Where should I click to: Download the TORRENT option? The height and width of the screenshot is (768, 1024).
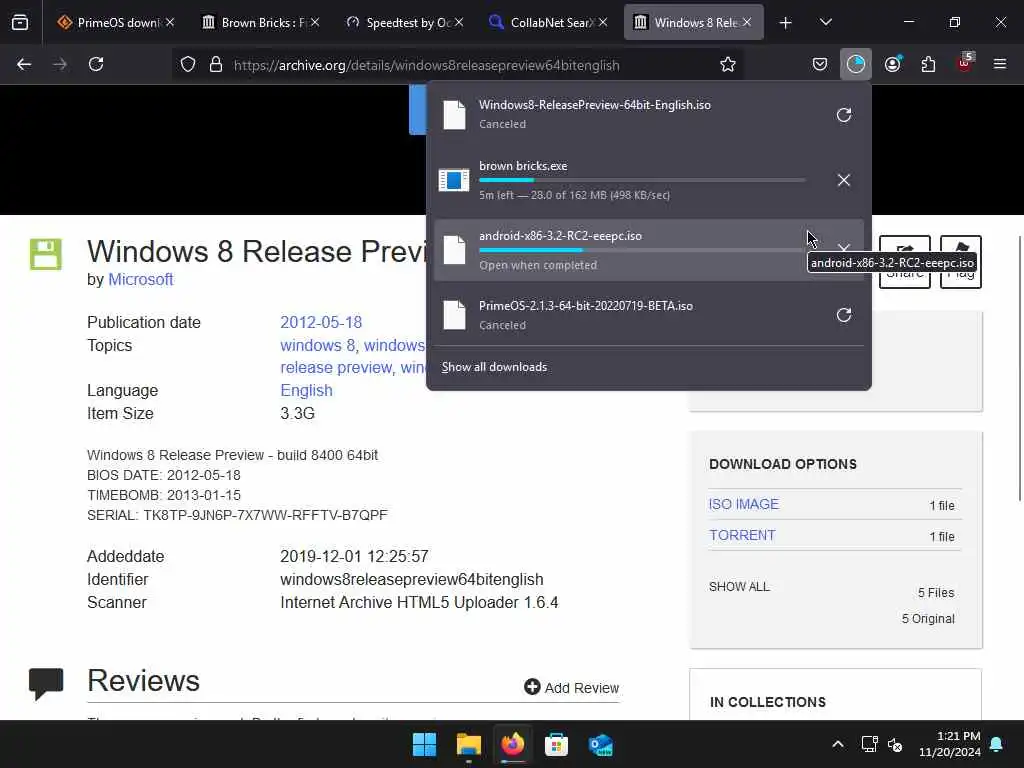click(743, 535)
